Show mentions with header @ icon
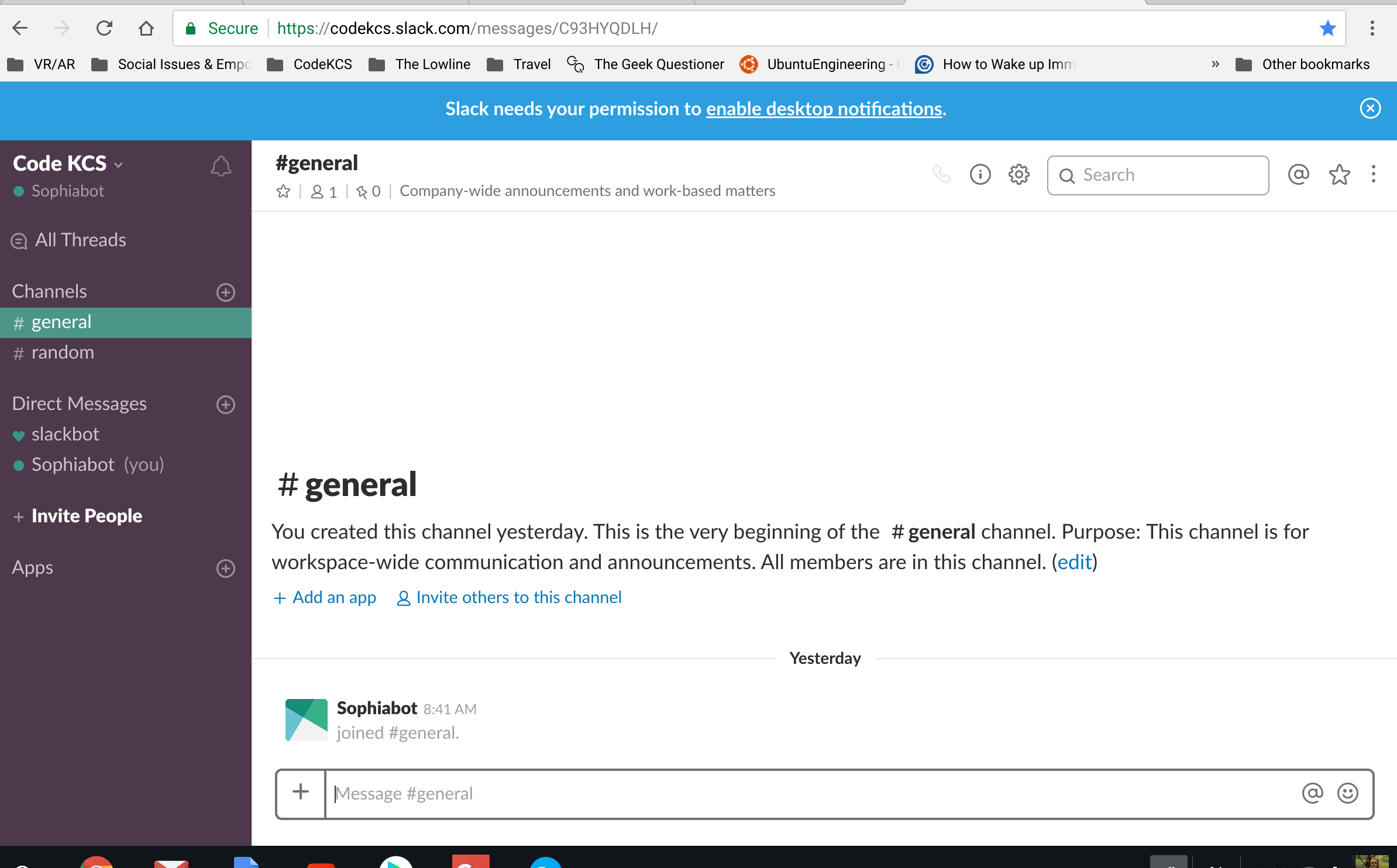The width and height of the screenshot is (1397, 868). [1298, 174]
